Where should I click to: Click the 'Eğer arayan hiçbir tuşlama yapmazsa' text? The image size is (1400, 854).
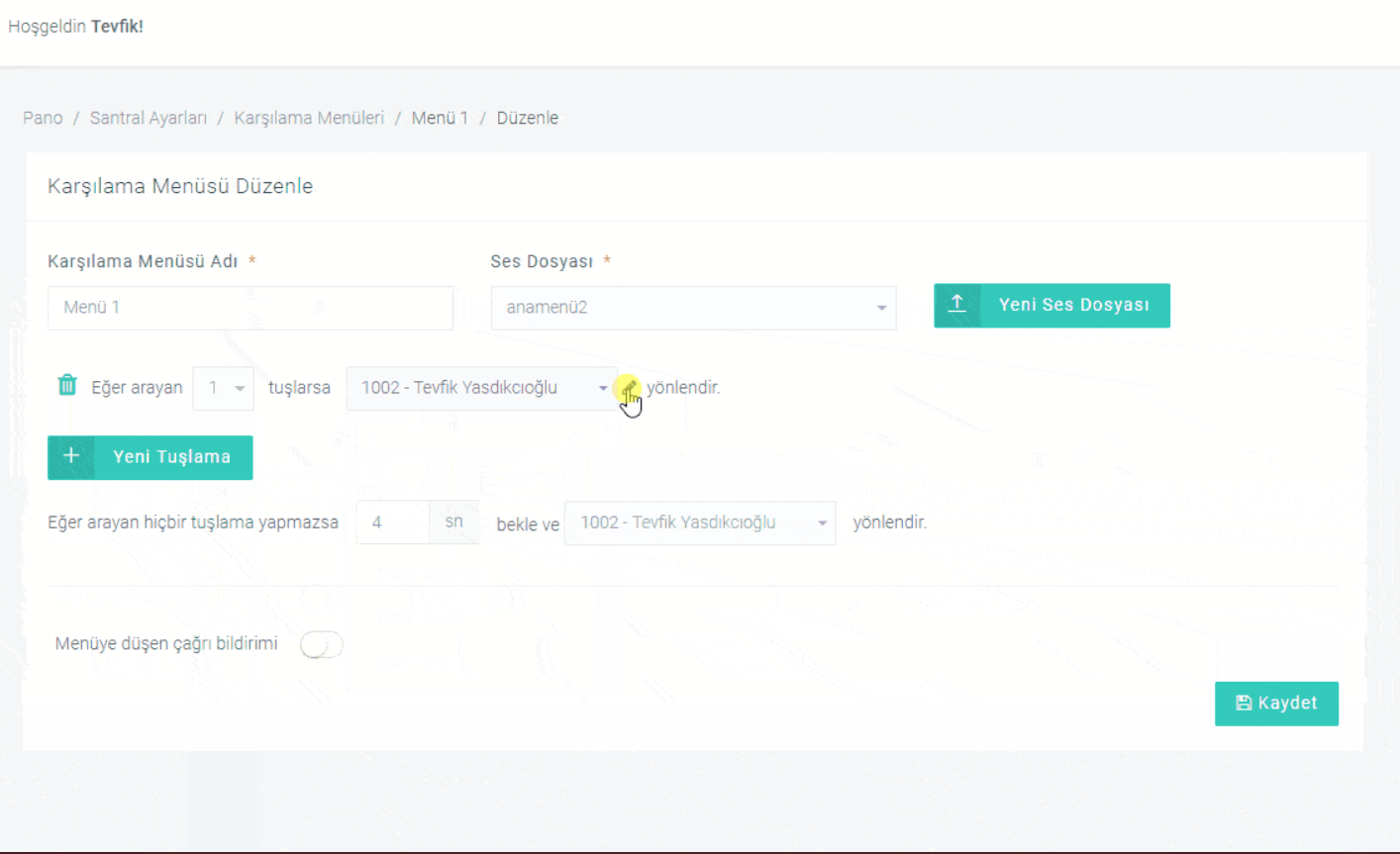click(193, 522)
